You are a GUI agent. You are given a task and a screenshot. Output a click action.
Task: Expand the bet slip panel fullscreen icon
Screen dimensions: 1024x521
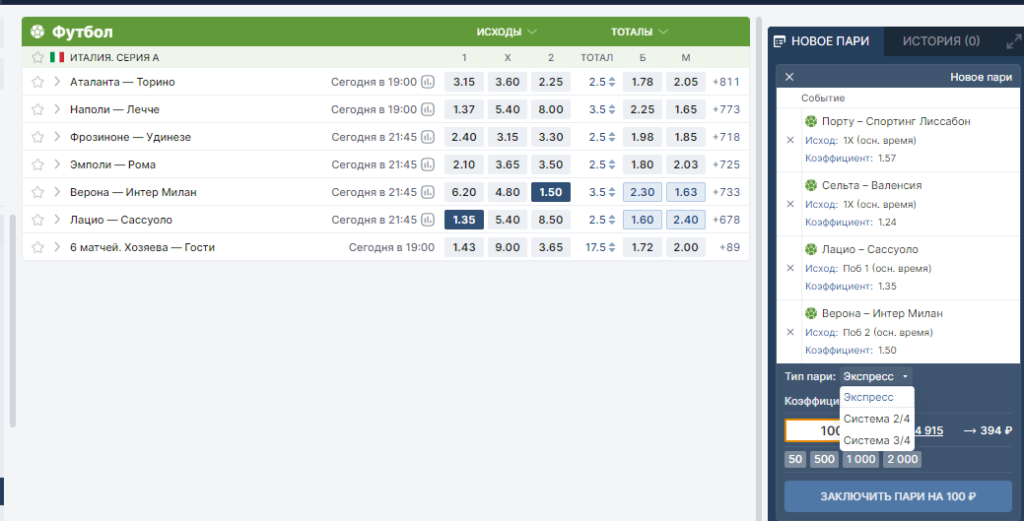click(1014, 42)
